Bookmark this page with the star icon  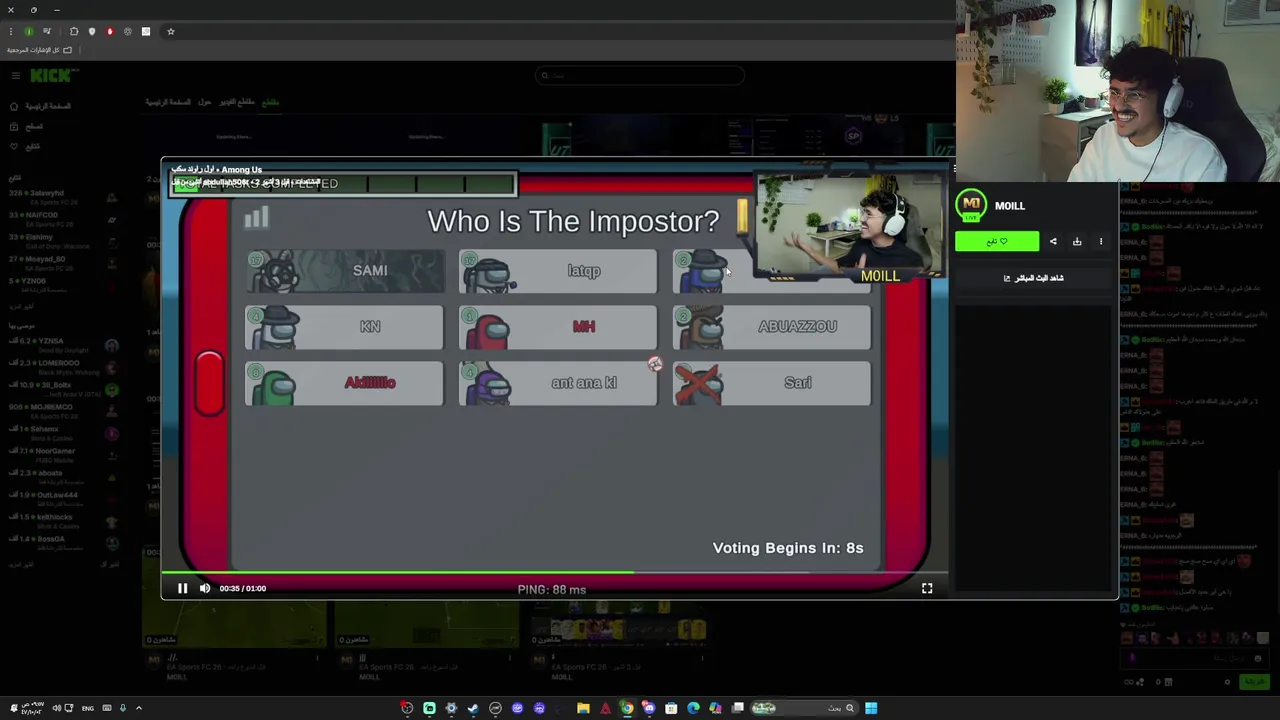(171, 31)
